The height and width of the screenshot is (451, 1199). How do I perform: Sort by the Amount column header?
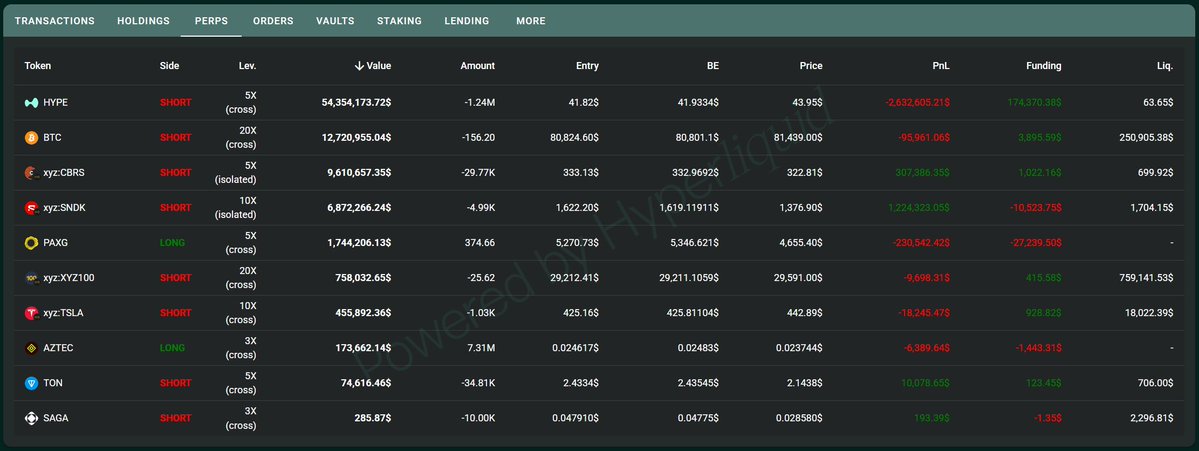point(477,66)
